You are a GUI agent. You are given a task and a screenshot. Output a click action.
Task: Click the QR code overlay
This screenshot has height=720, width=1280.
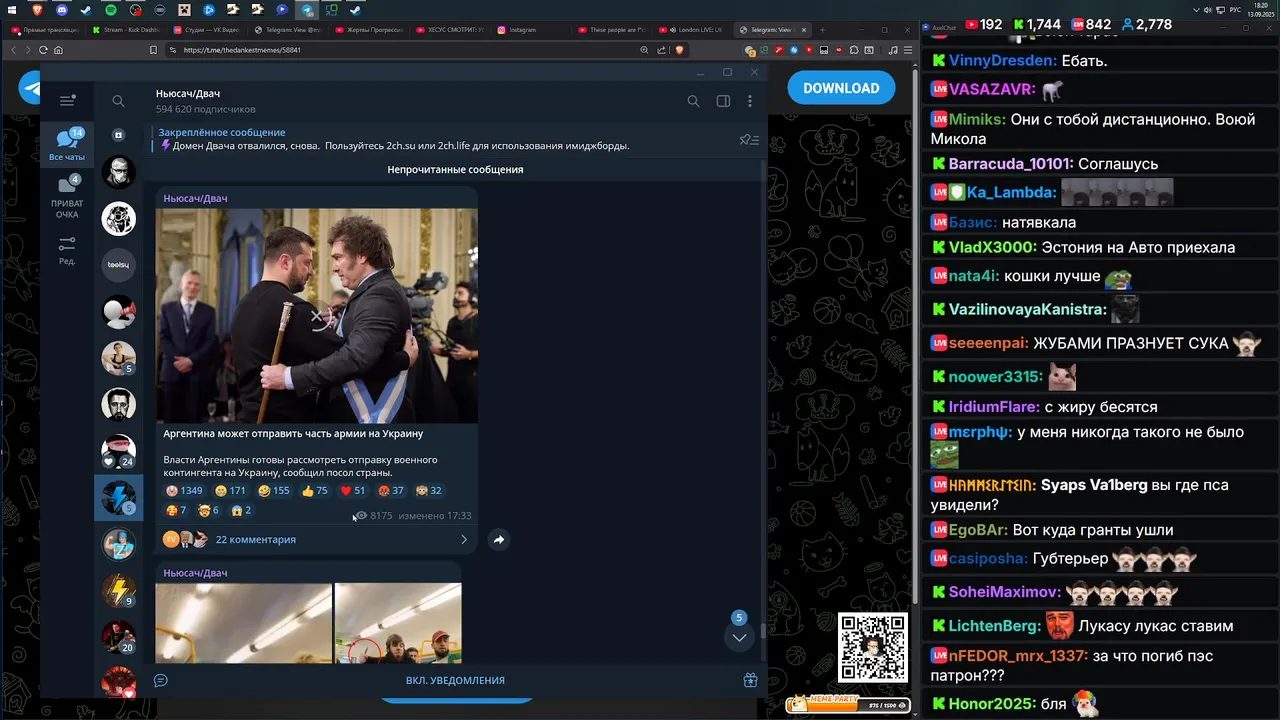(873, 647)
